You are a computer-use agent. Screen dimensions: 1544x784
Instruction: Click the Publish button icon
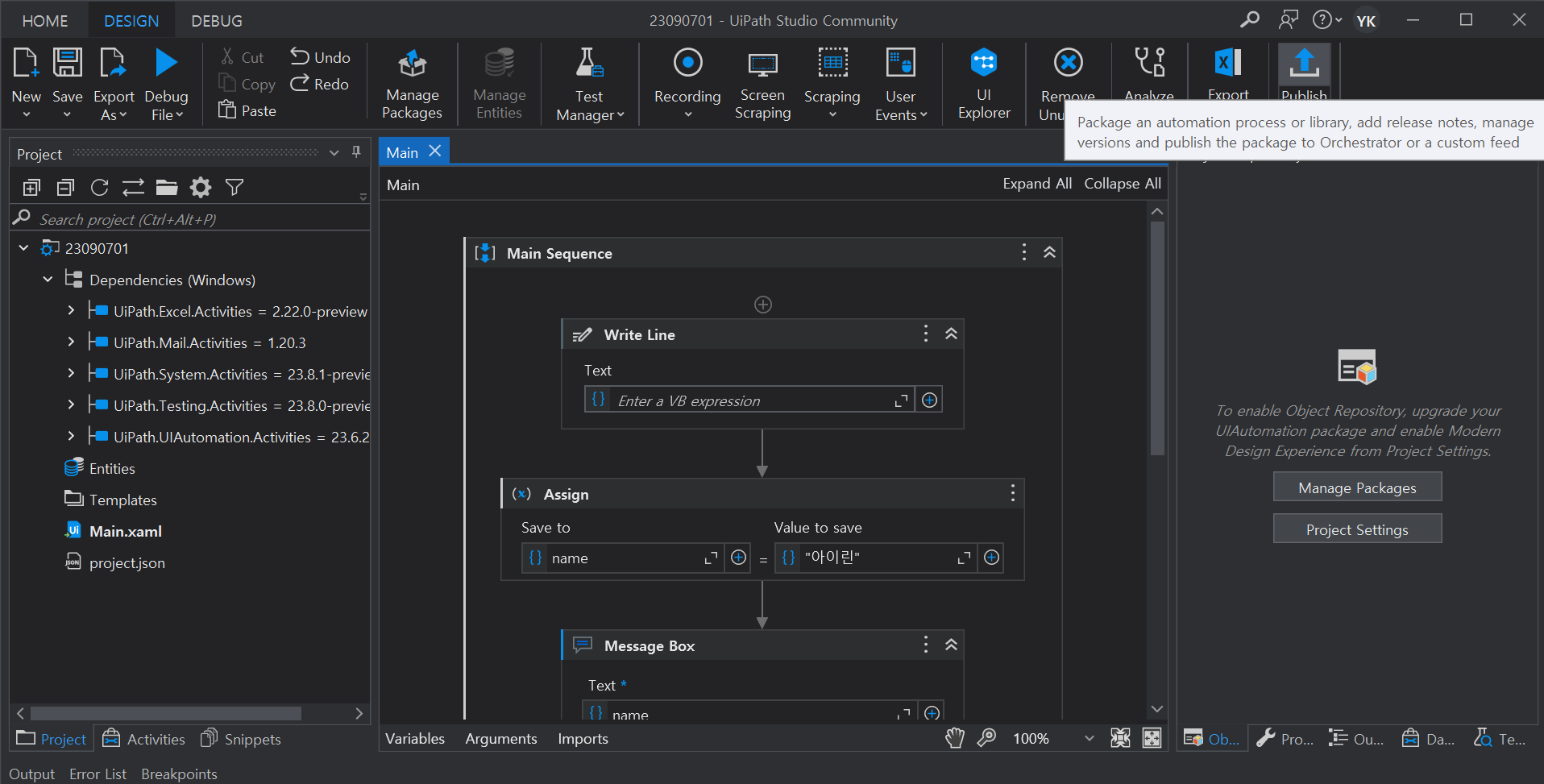pos(1304,63)
